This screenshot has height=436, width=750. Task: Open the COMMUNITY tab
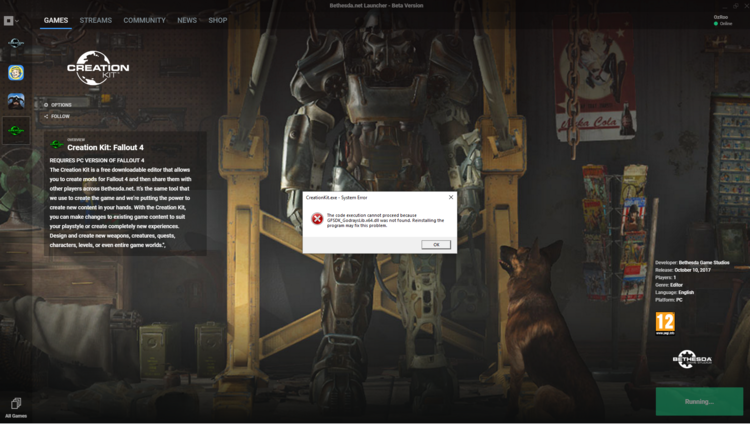pyautogui.click(x=144, y=21)
